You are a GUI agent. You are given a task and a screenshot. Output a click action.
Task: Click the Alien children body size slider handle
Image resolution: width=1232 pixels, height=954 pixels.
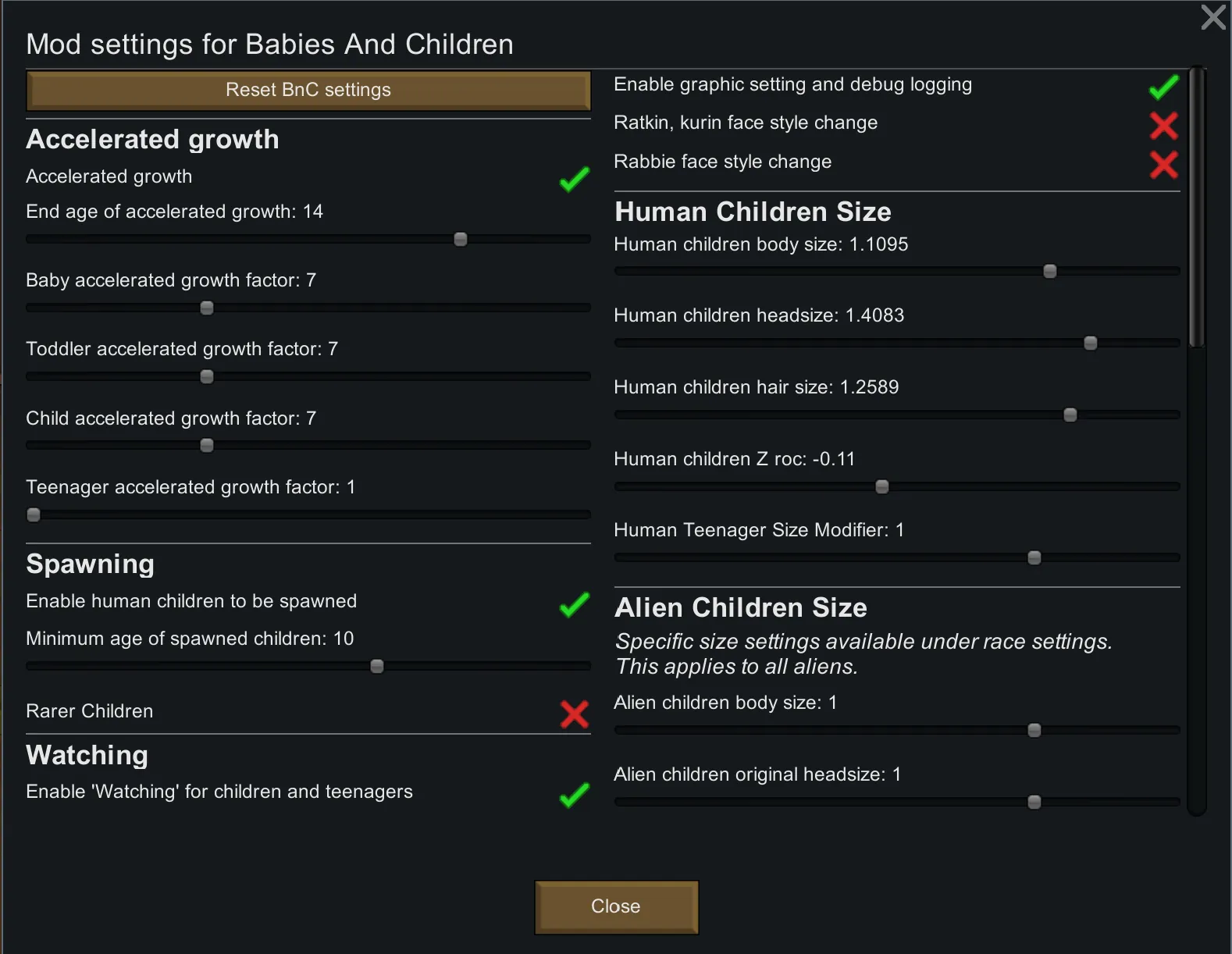pyautogui.click(x=1034, y=730)
